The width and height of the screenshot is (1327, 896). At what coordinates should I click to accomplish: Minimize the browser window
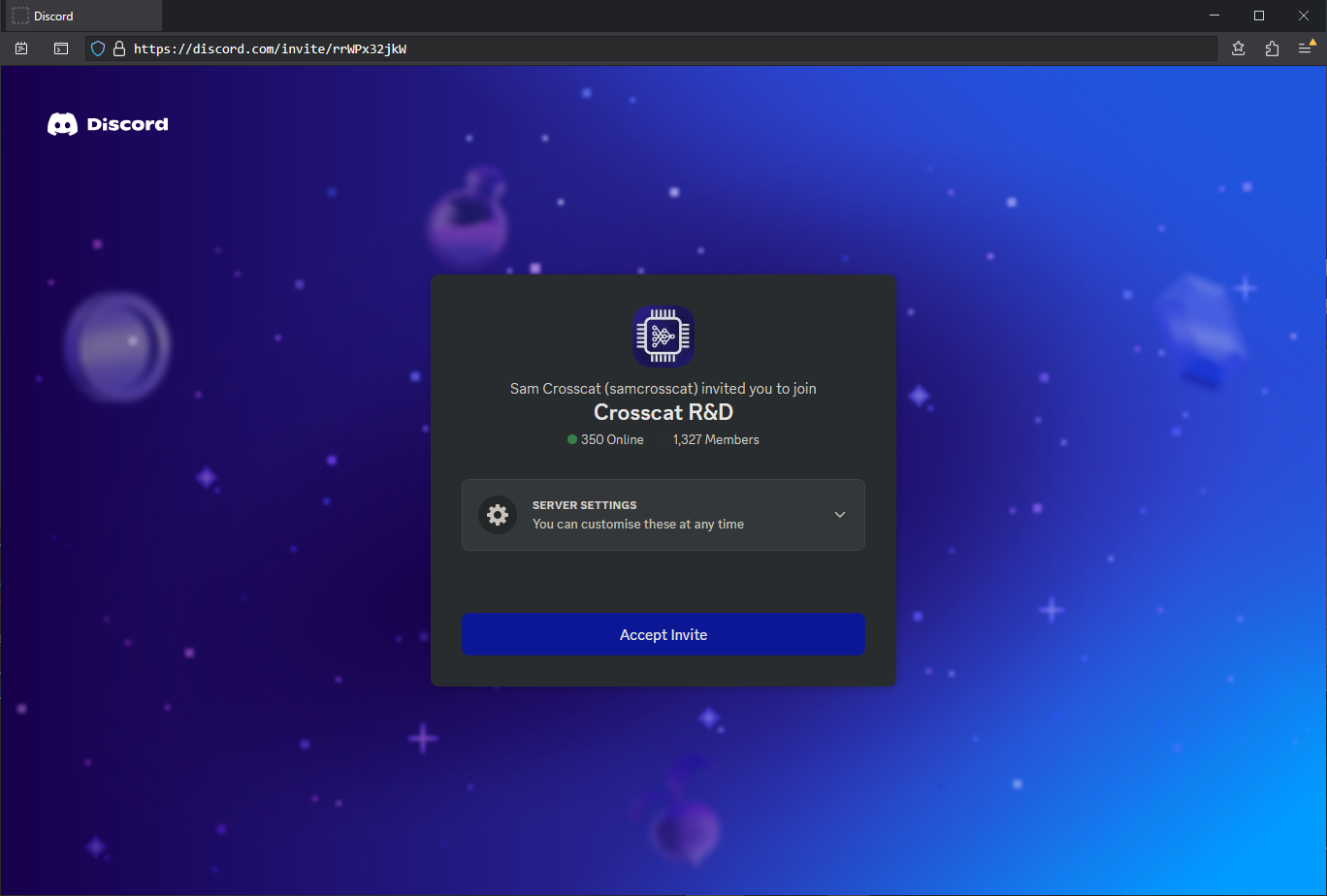click(1214, 16)
